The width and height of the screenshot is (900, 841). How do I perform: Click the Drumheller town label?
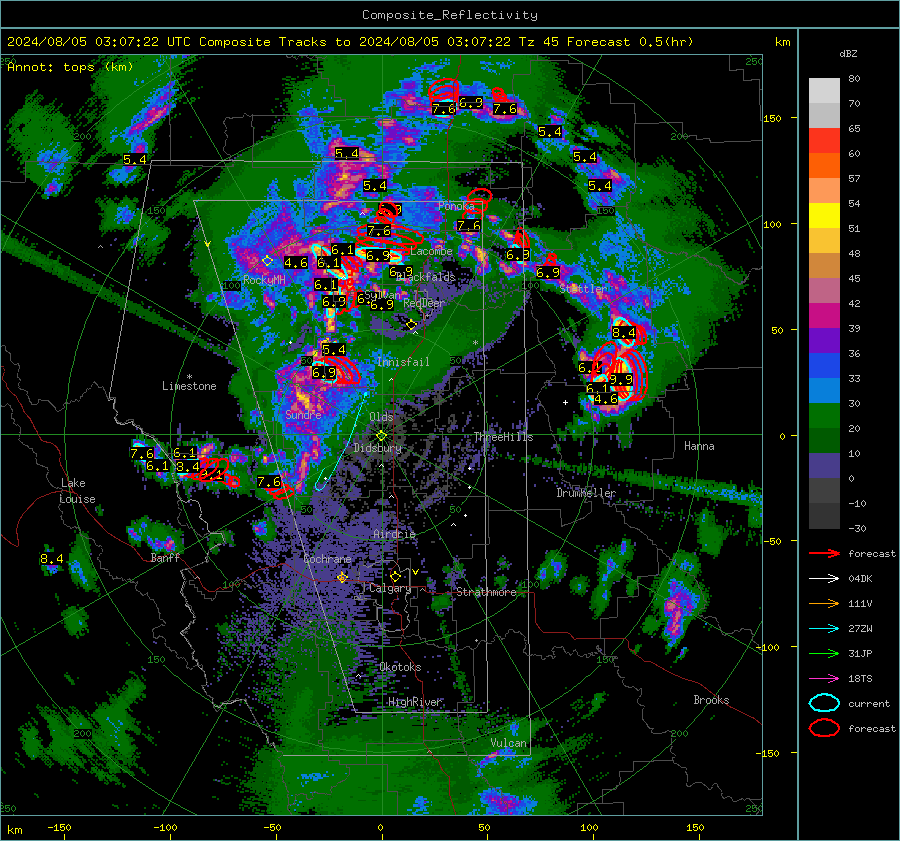pos(586,493)
